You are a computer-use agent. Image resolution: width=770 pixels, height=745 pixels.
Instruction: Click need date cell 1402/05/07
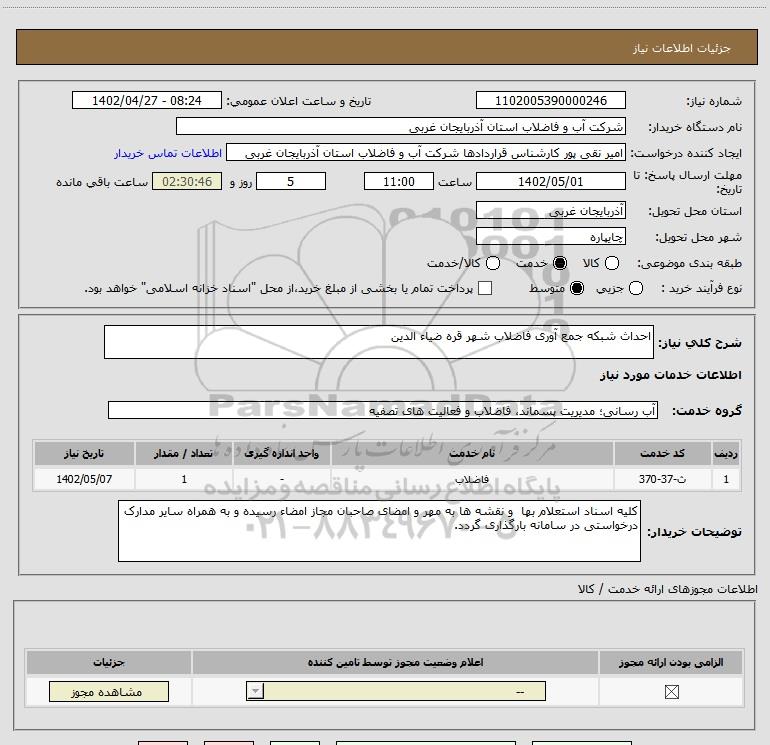84,479
